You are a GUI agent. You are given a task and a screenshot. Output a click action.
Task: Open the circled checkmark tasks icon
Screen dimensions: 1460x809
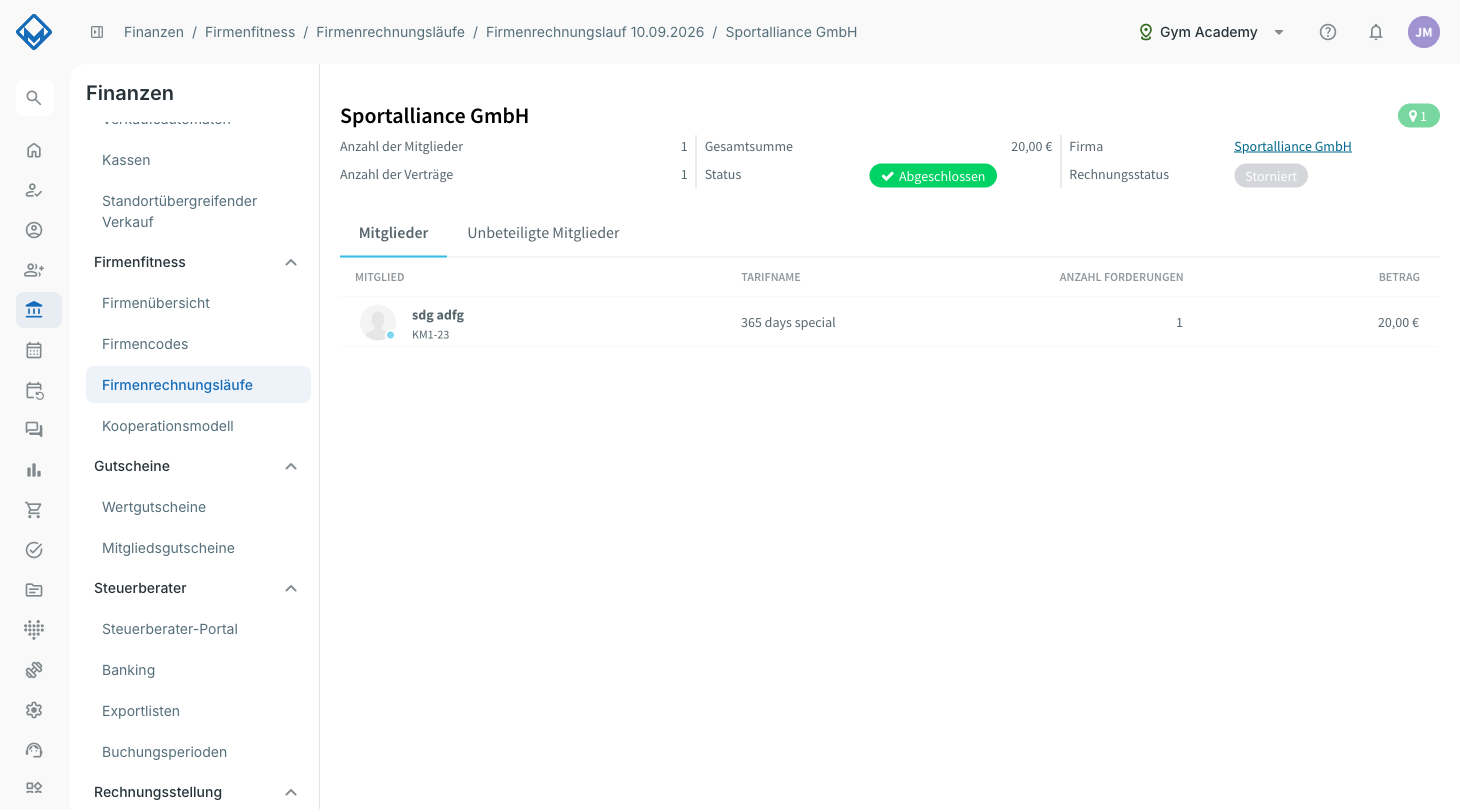click(34, 550)
